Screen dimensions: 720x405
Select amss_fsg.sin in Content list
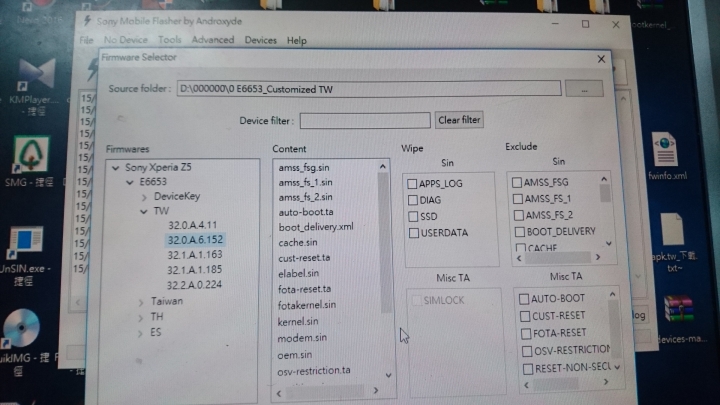[304, 168]
